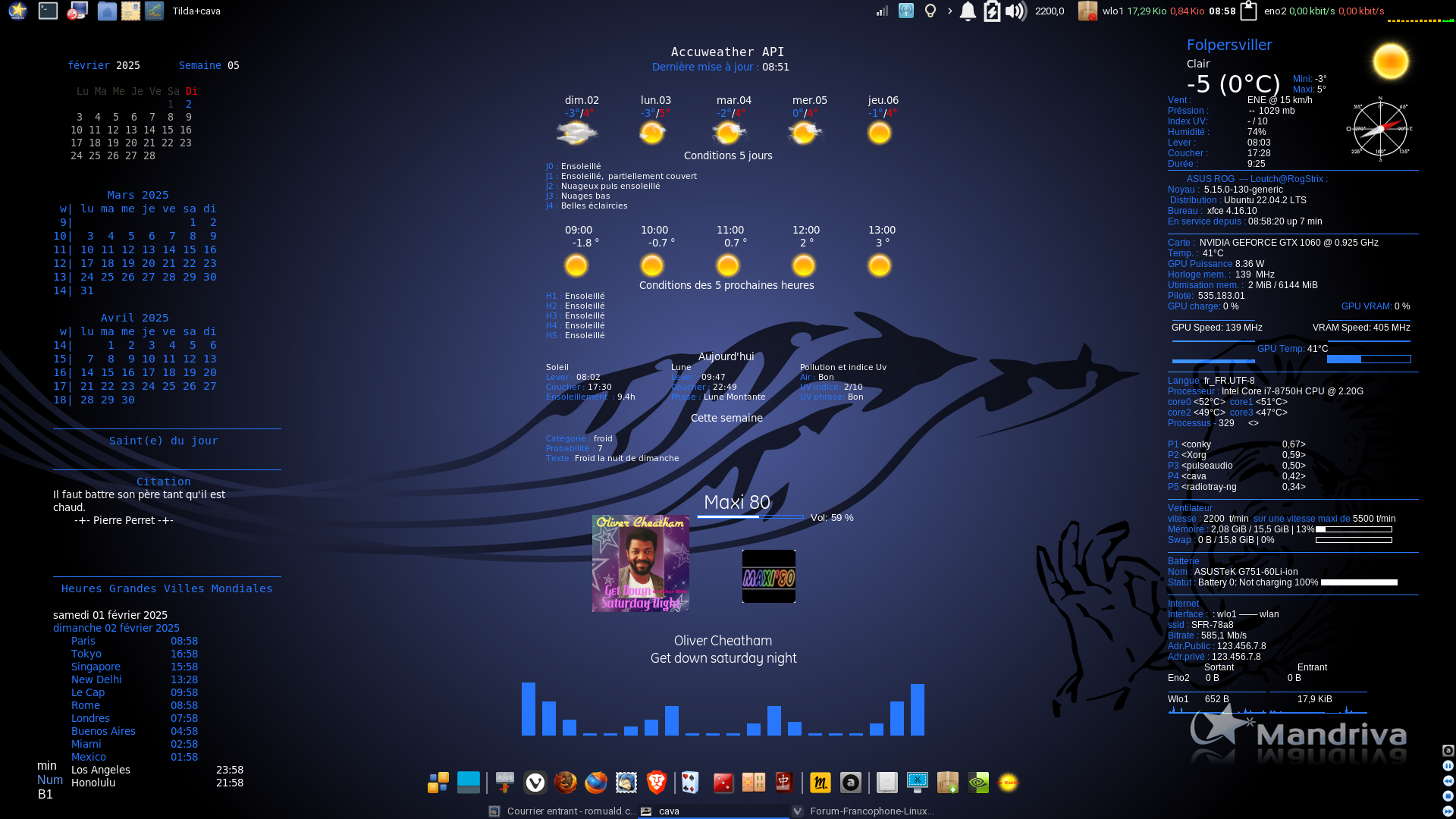The image size is (1456, 819).
Task: Open the yellow M dock application
Action: point(821,782)
